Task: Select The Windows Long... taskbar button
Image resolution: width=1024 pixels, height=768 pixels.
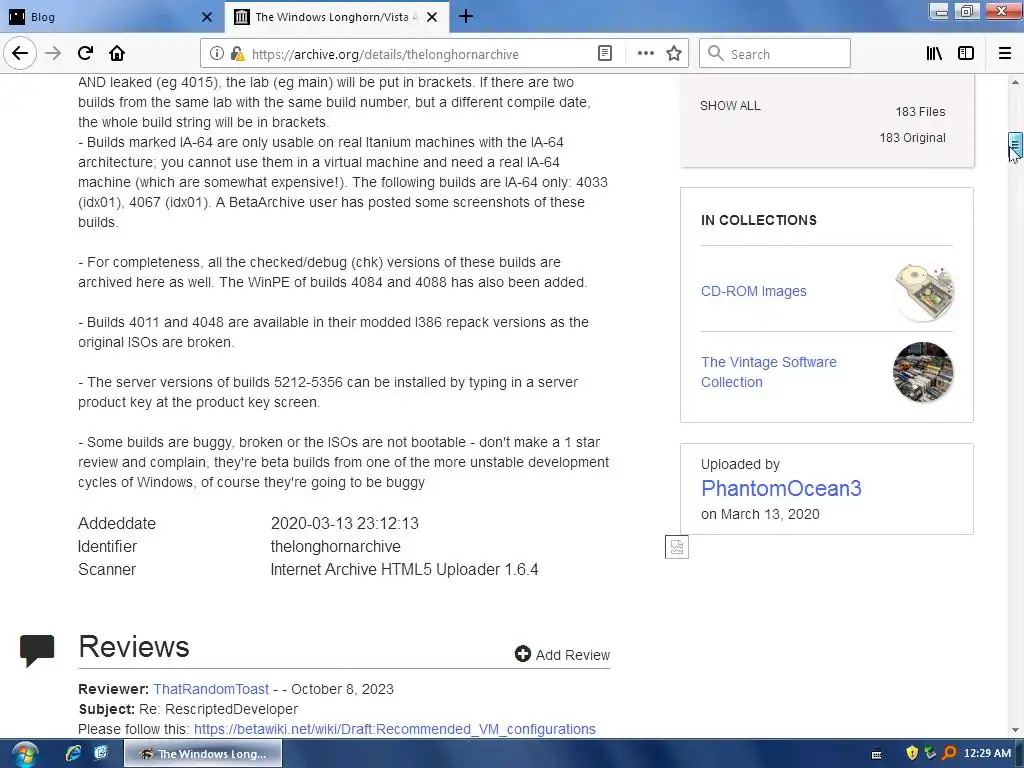Action: (x=203, y=754)
